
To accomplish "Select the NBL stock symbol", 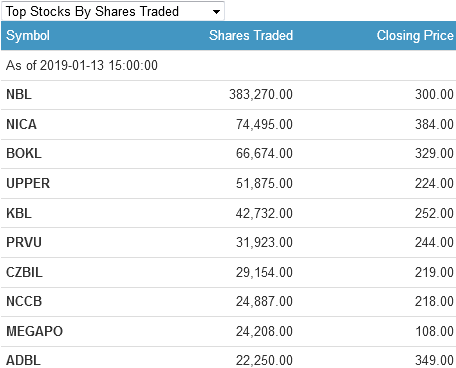I will tap(19, 94).
